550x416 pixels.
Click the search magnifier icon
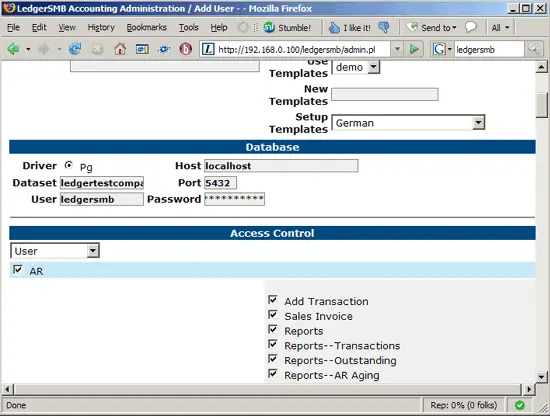pos(534,49)
